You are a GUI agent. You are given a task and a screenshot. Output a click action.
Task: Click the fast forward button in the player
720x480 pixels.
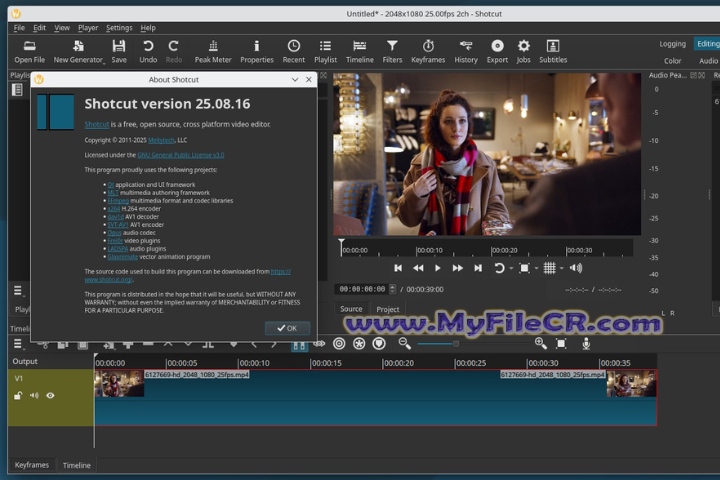click(x=457, y=268)
